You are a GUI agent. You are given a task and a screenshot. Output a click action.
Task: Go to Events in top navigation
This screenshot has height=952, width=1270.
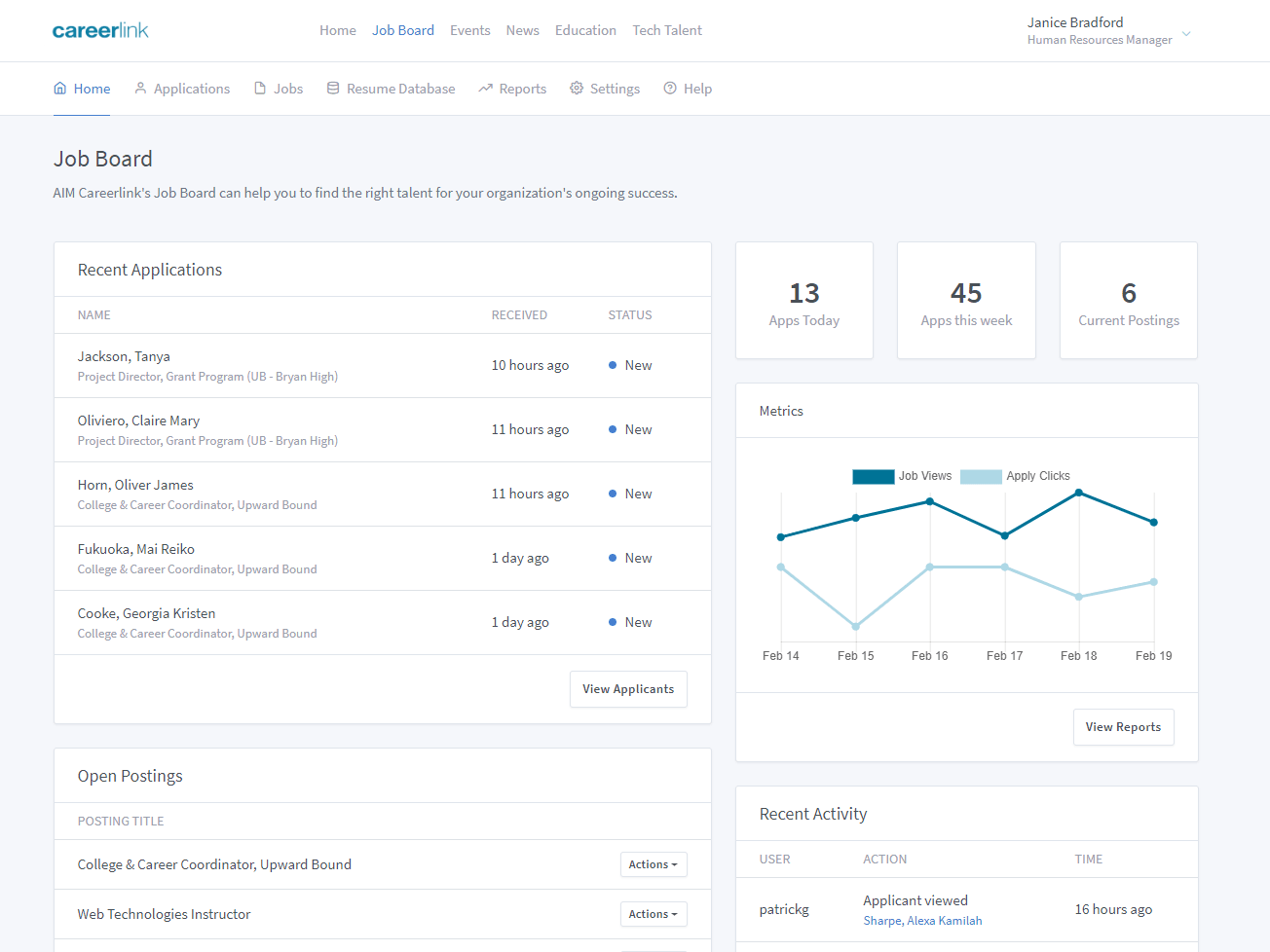point(469,30)
